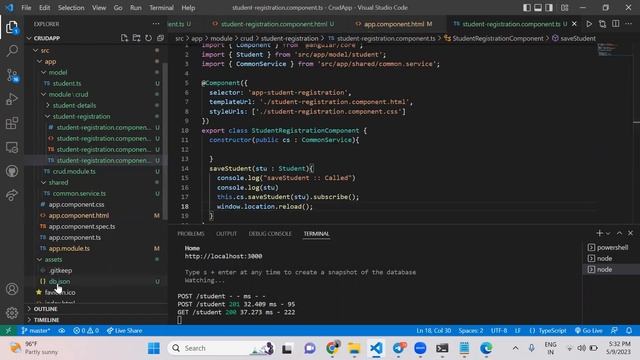The image size is (640, 360).
Task: Switch to student-registration.component.html tab
Action: pyautogui.click(x=273, y=24)
